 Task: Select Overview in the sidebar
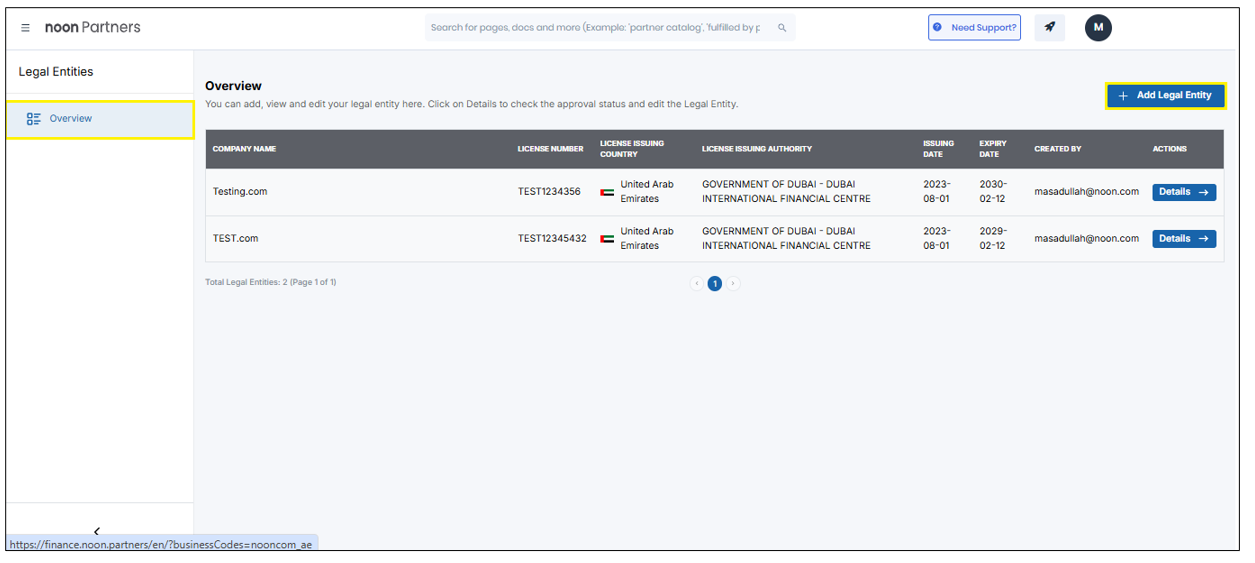pyautogui.click(x=100, y=119)
